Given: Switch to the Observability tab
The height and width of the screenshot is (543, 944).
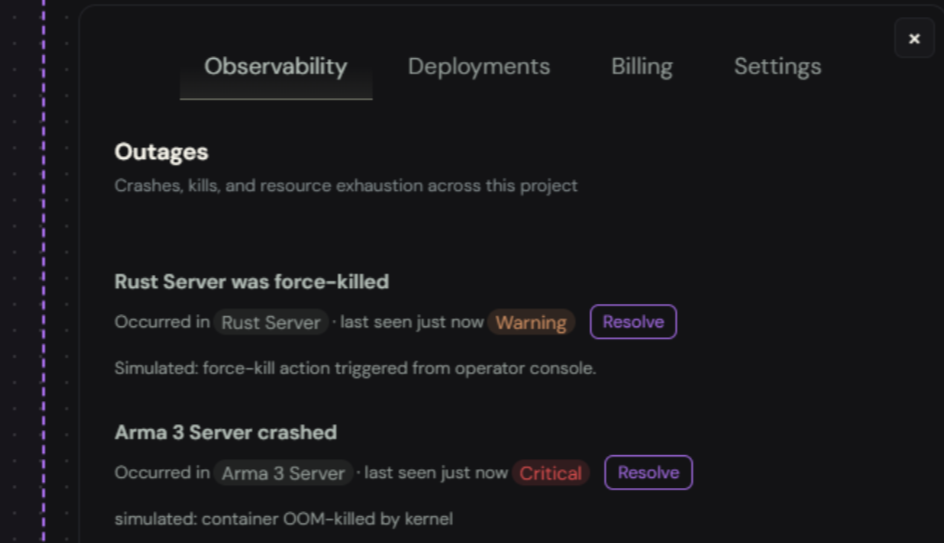Looking at the screenshot, I should (x=275, y=67).
